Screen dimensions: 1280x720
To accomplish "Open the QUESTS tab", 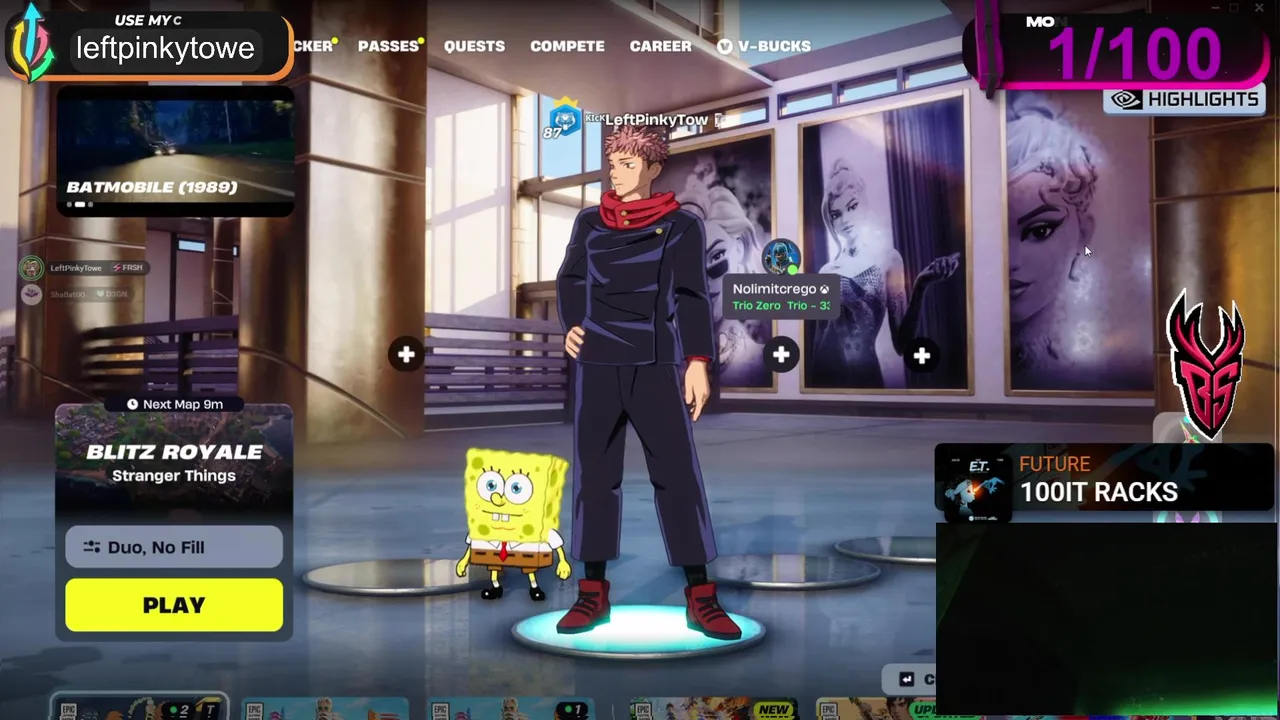I will 474,46.
